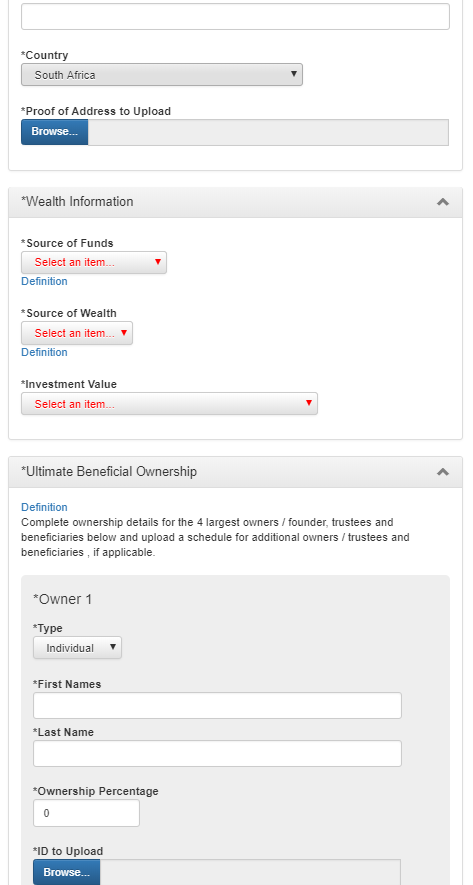Open the Source of Funds dropdown
Viewport: 473px width, 885px height.
click(94, 262)
